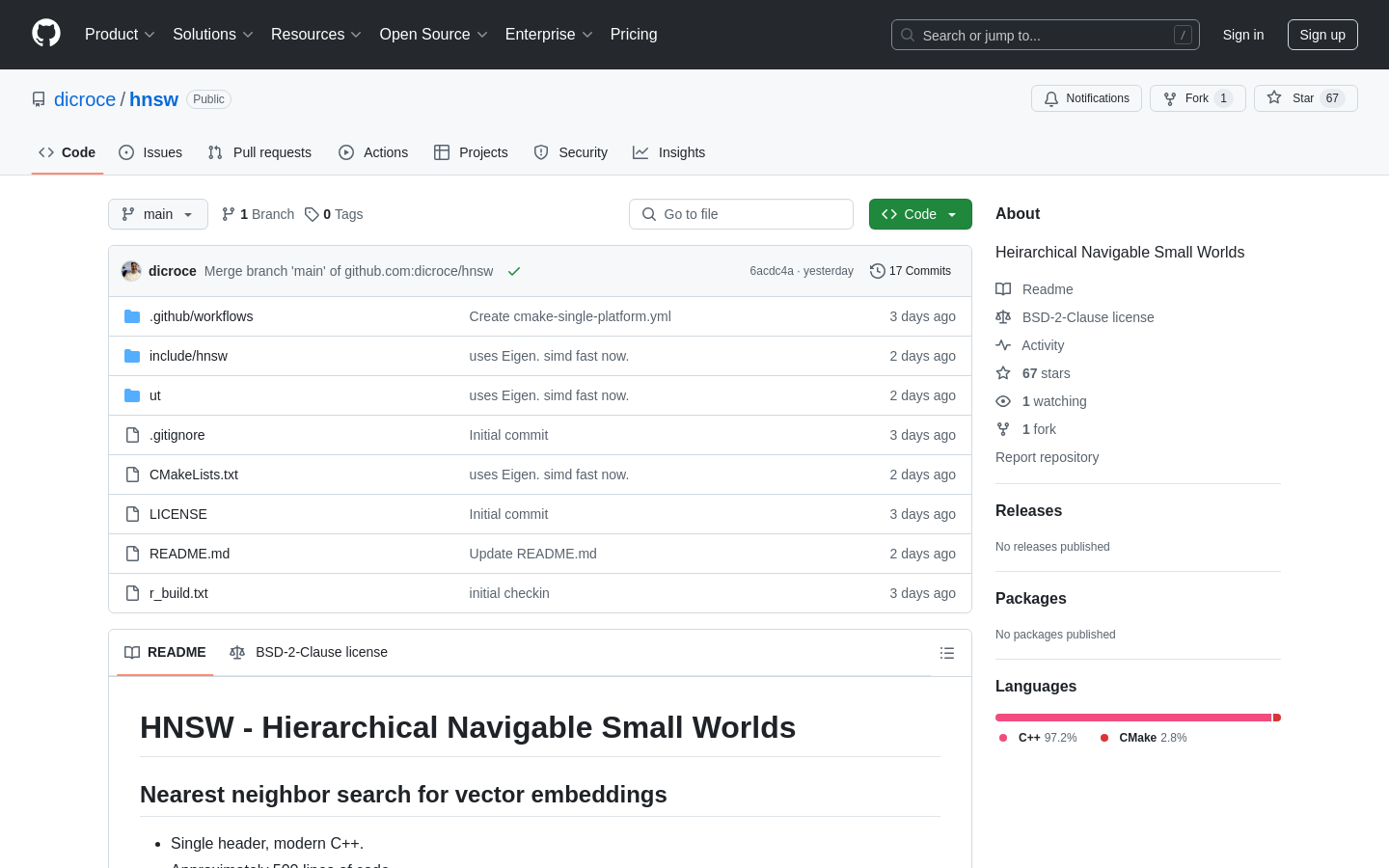The width and height of the screenshot is (1389, 868).
Task: Open the r_build.txt file
Action: tap(178, 593)
